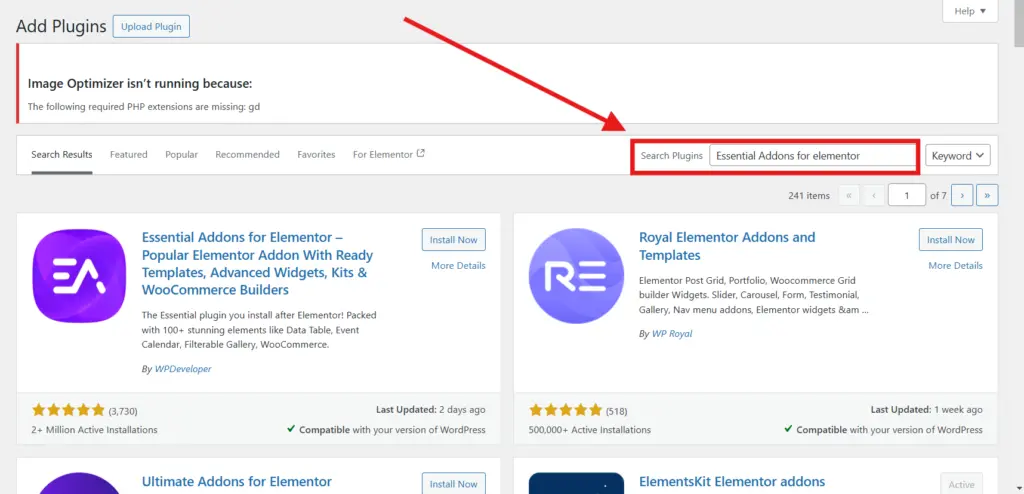Open the Featured plugins tab
This screenshot has width=1024, height=494.
tap(129, 155)
